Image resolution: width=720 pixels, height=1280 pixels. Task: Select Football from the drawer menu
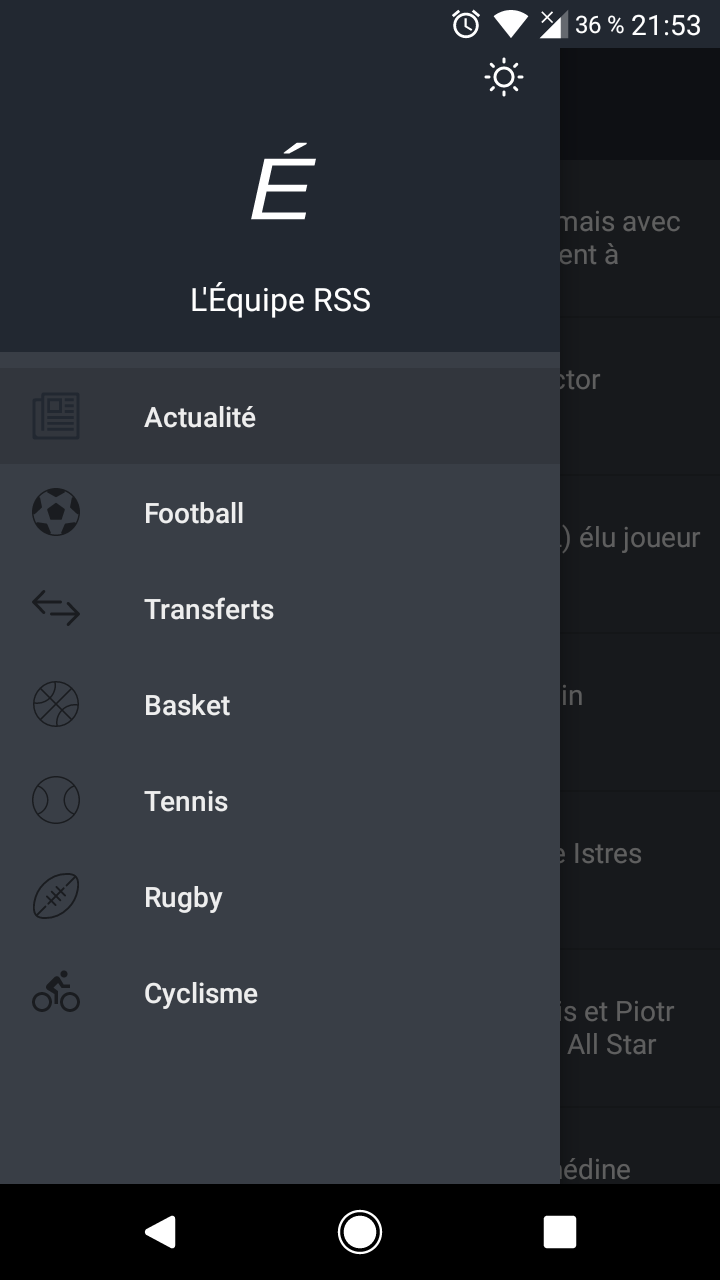pyautogui.click(x=194, y=513)
